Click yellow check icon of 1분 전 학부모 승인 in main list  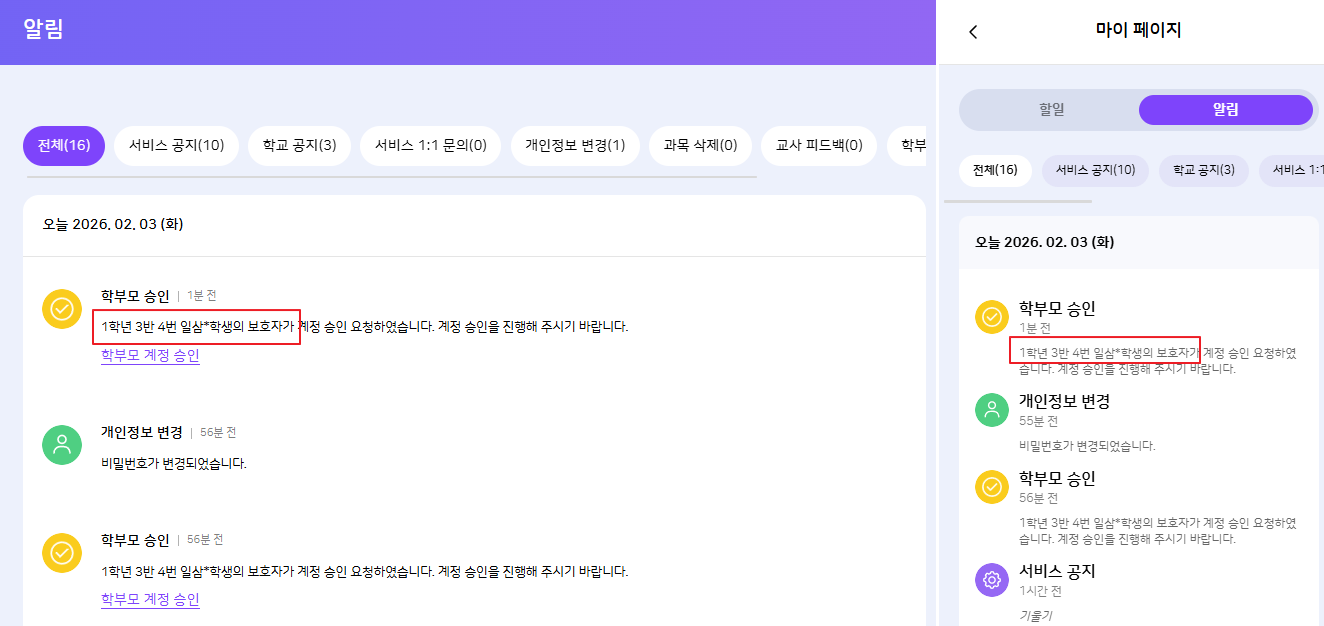pyautogui.click(x=62, y=308)
